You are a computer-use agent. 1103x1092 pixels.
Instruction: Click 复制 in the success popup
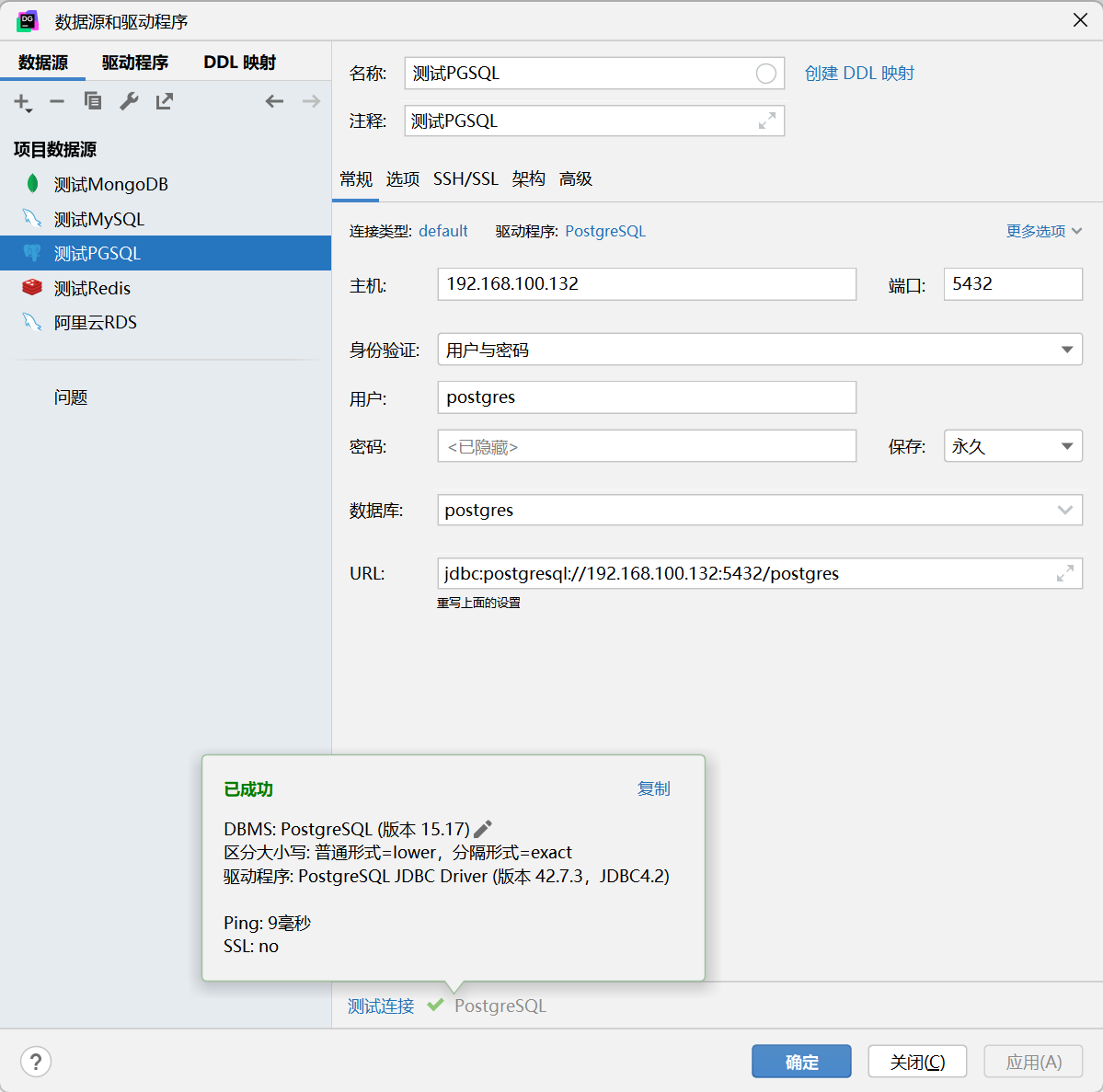pos(653,788)
